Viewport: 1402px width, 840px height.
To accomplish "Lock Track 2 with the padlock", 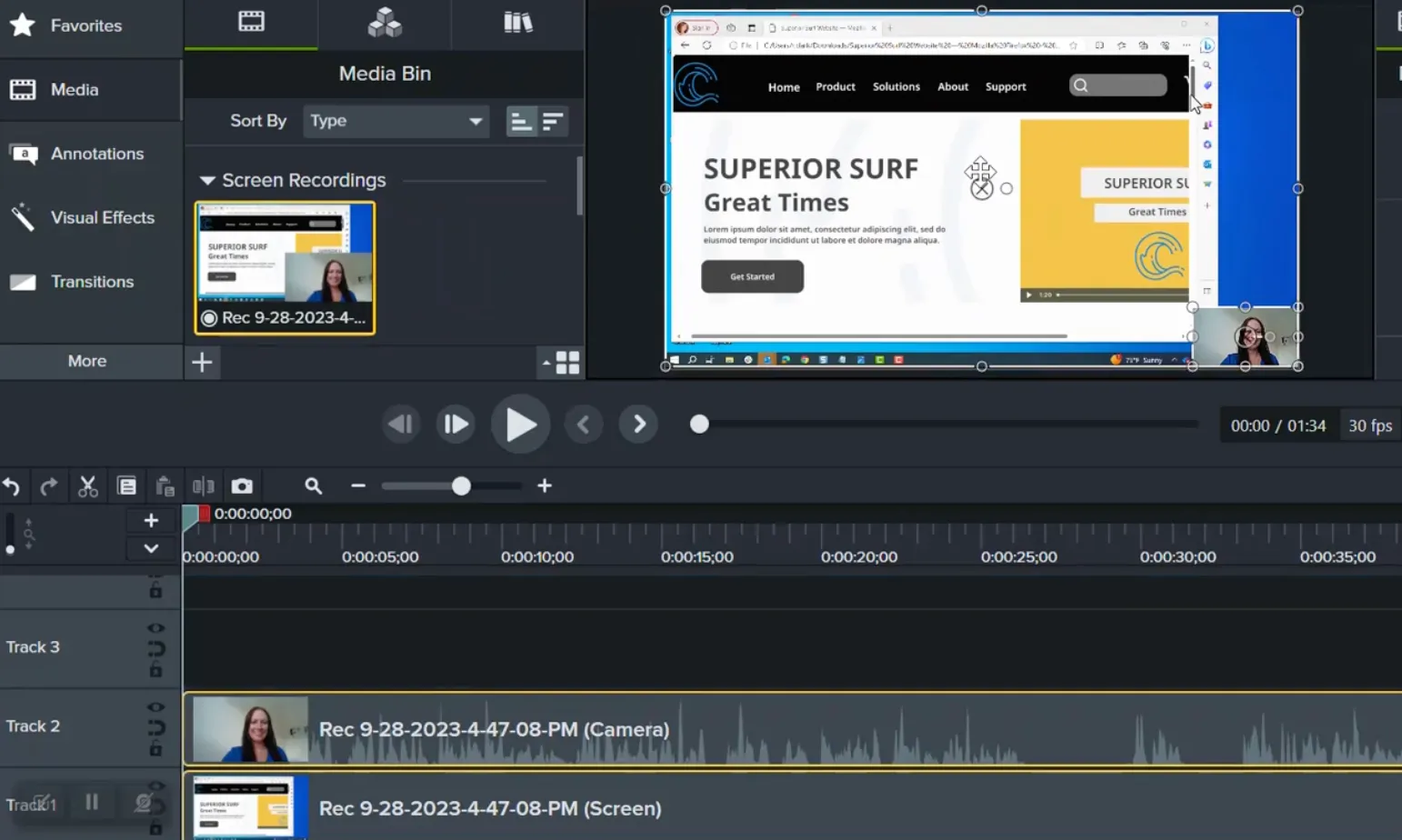I will pyautogui.click(x=156, y=749).
